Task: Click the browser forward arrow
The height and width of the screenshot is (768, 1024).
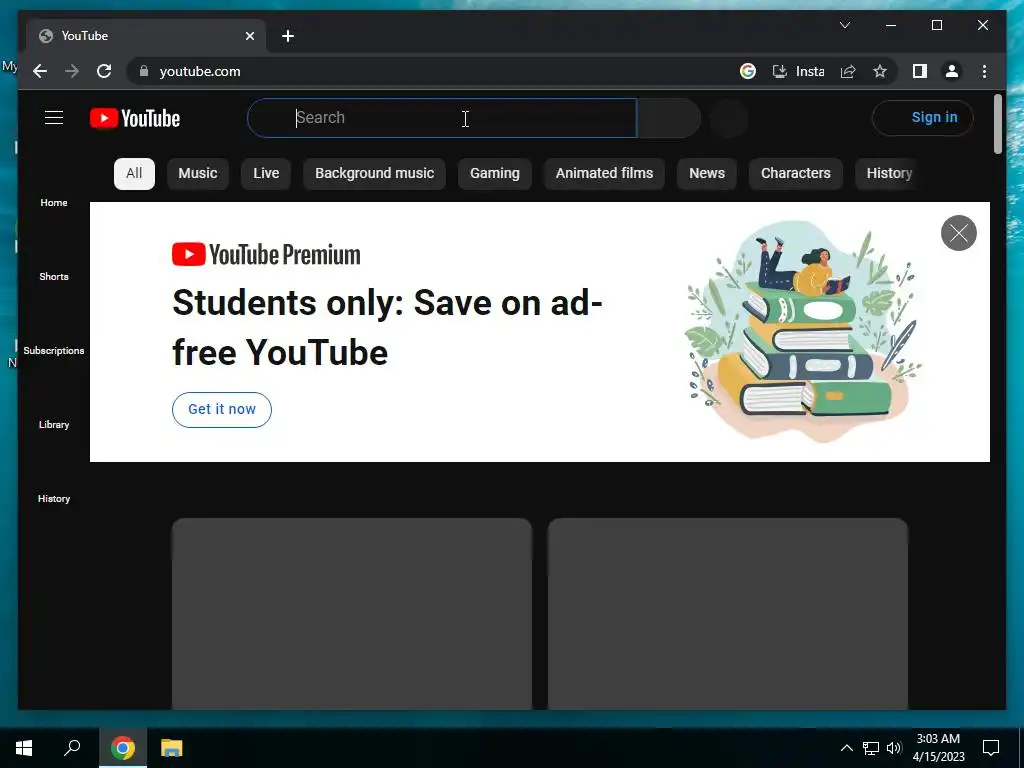Action: click(72, 71)
